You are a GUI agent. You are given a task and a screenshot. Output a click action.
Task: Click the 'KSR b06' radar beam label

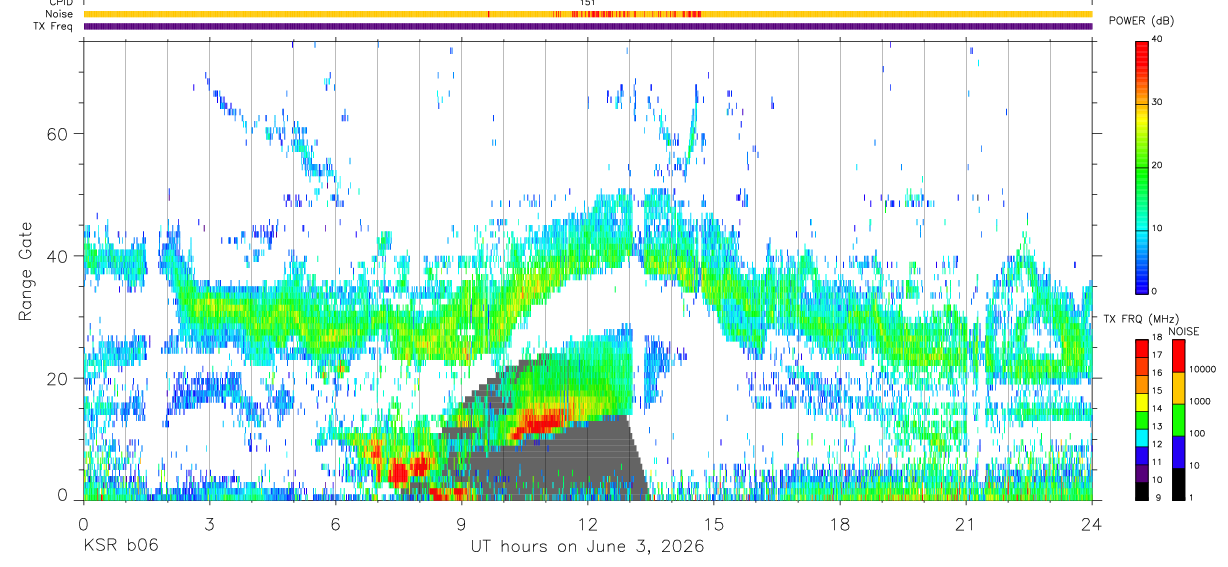[x=120, y=547]
